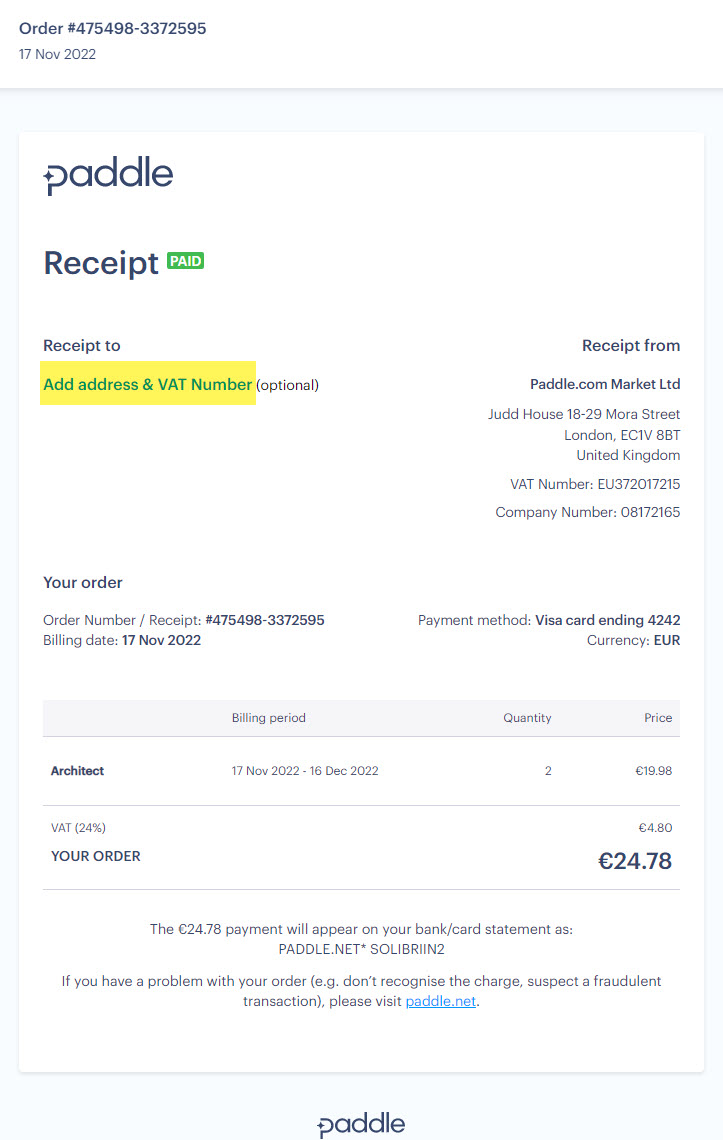Click the Billing period column header
This screenshot has width=723, height=1140.
click(x=269, y=718)
